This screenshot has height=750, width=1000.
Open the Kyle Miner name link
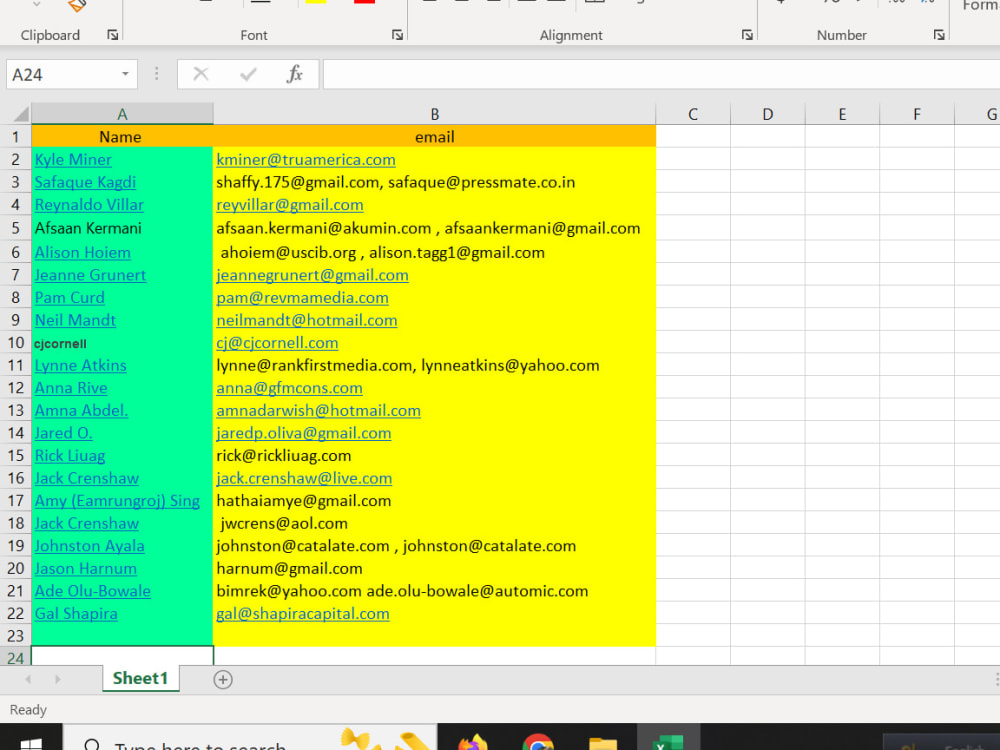(x=73, y=159)
